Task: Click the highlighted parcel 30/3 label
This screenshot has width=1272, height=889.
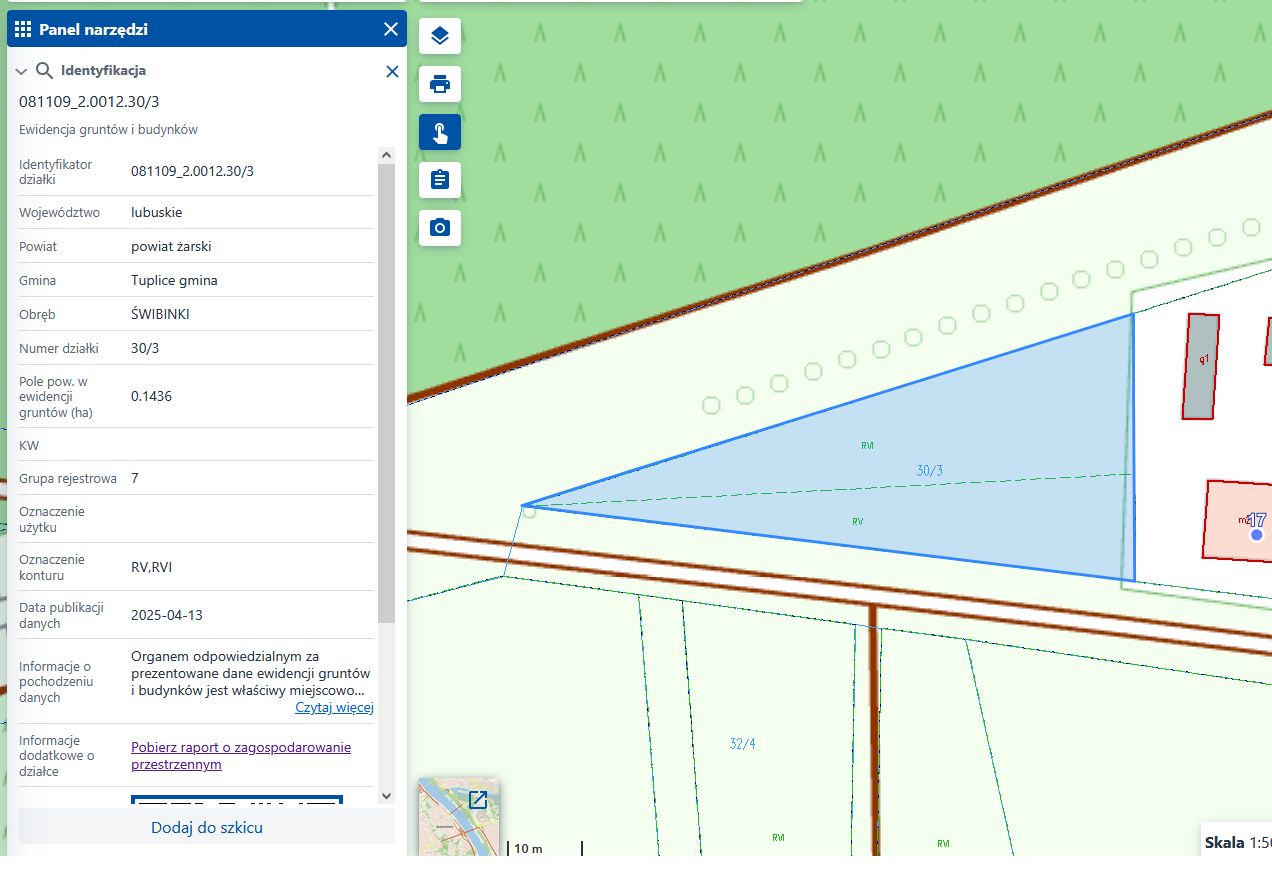Action: coord(929,471)
